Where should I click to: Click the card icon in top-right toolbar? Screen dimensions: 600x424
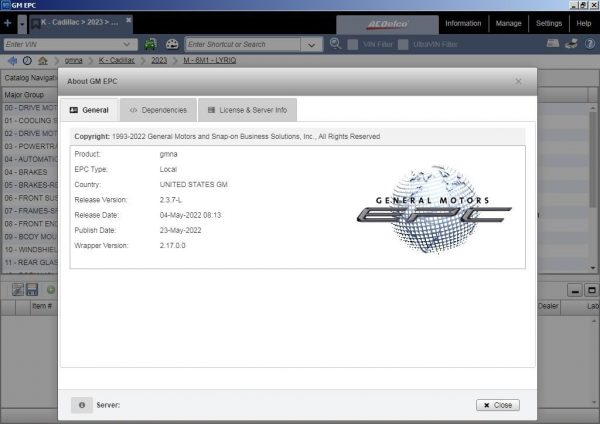pyautogui.click(x=553, y=44)
